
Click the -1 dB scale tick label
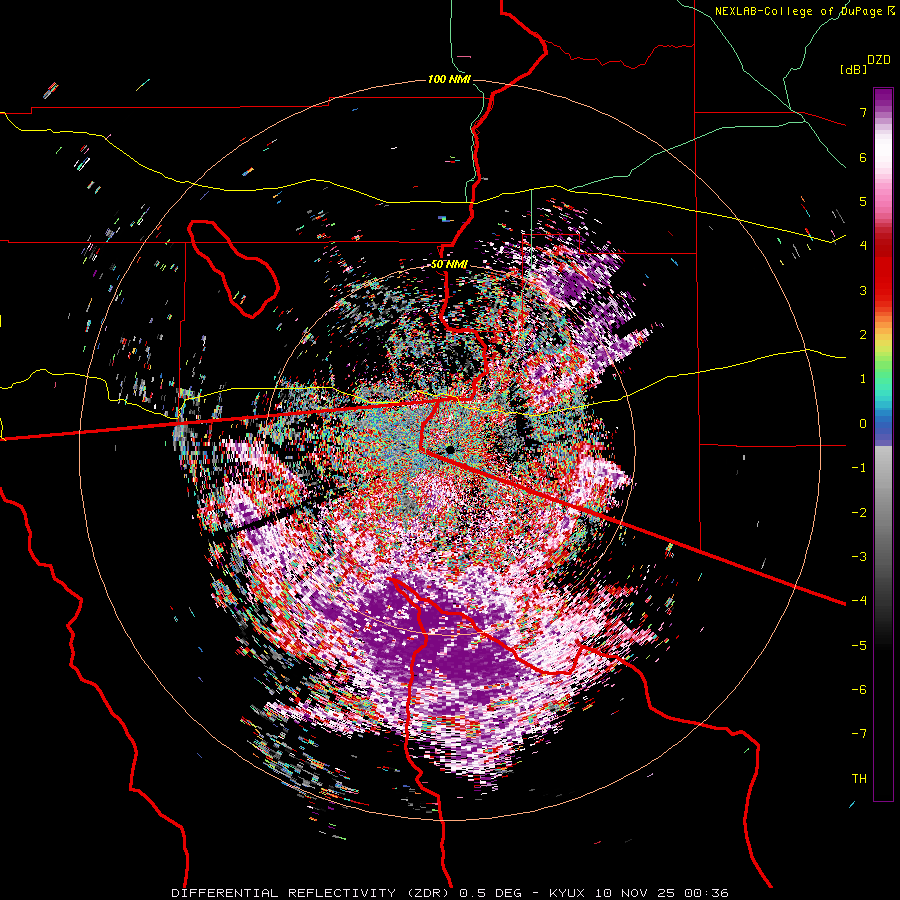click(x=859, y=468)
